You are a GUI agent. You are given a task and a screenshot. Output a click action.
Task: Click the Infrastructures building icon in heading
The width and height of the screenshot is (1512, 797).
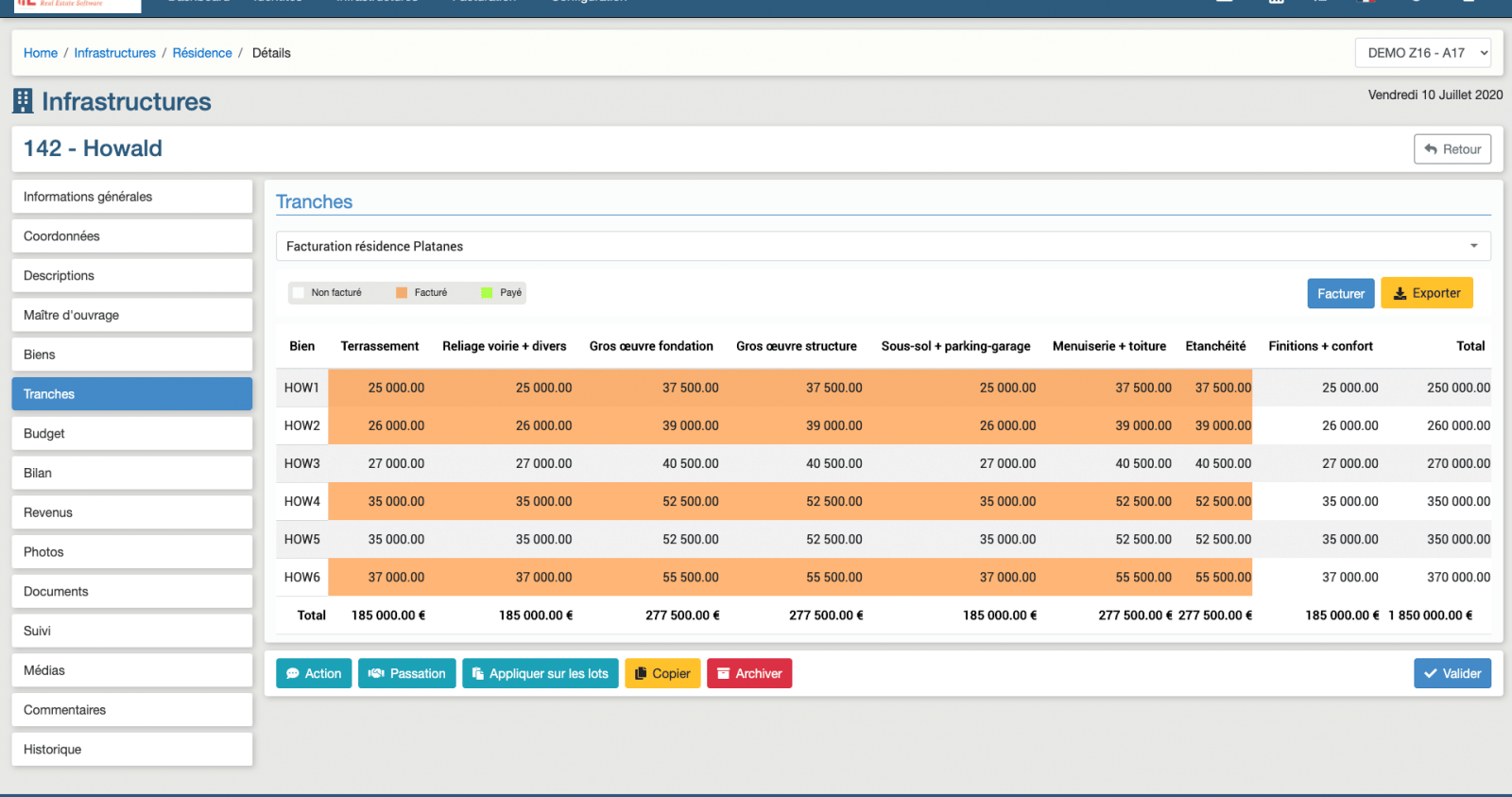click(x=23, y=101)
